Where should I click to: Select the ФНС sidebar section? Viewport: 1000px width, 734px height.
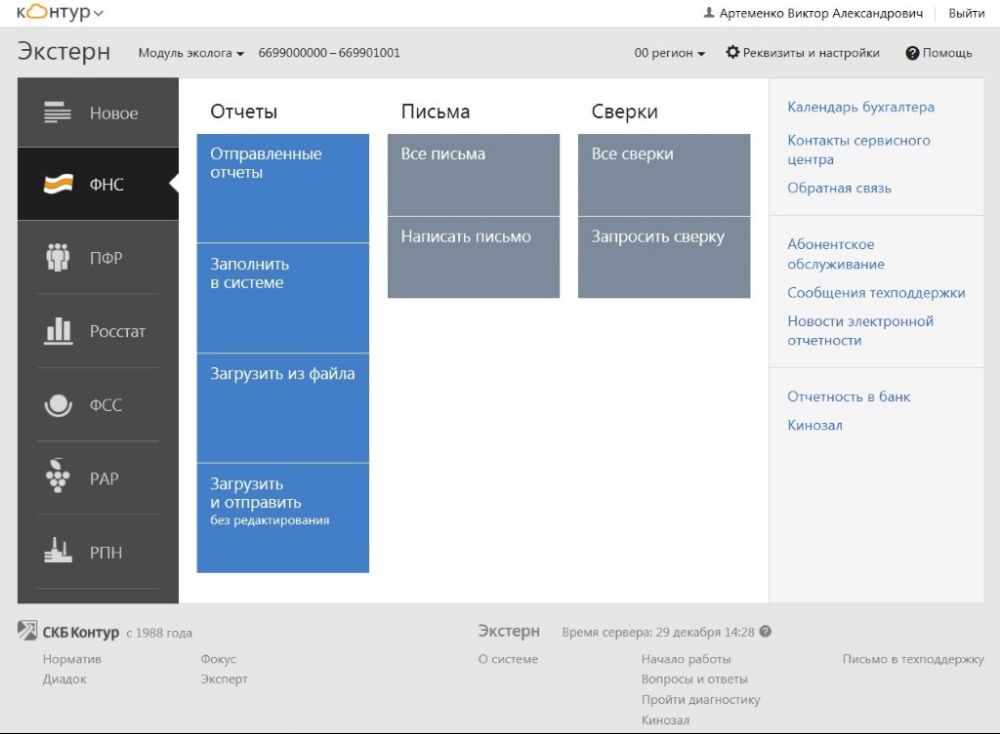98,184
